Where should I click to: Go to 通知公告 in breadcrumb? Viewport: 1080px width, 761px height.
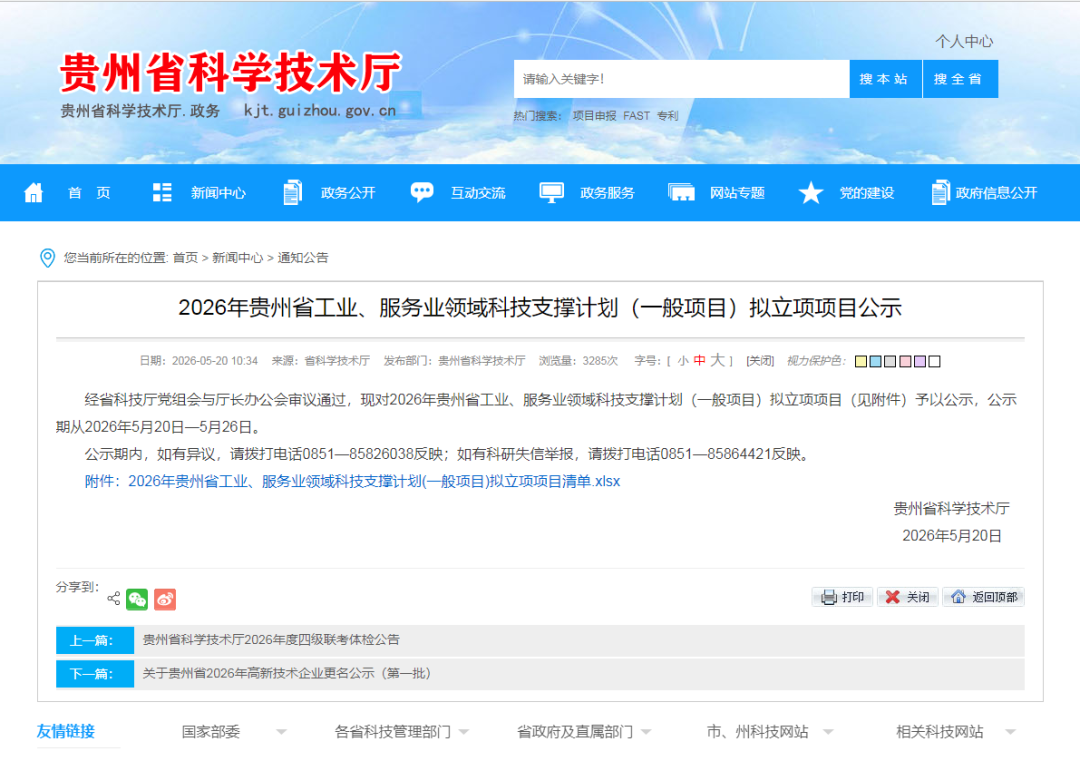(x=303, y=258)
